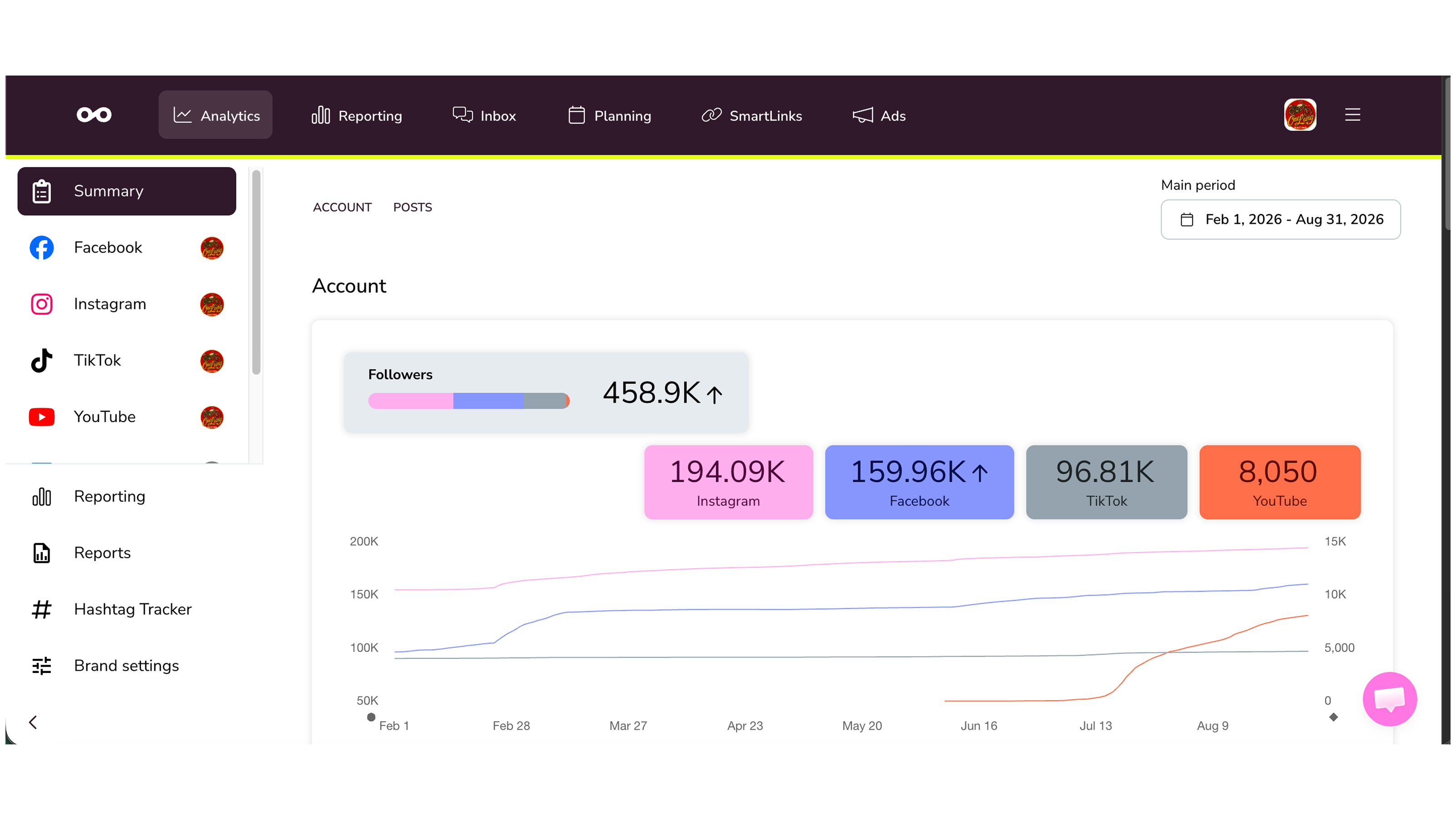Viewport: 1456px width, 819px height.
Task: Open the Planning section
Action: (609, 115)
